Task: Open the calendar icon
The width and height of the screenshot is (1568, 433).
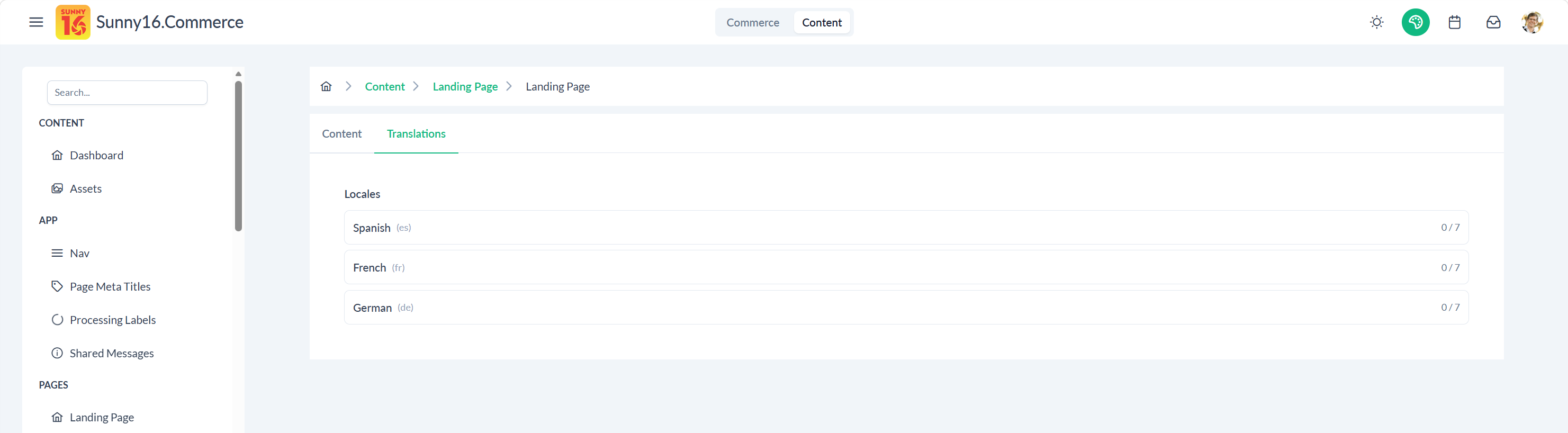Action: tap(1454, 23)
